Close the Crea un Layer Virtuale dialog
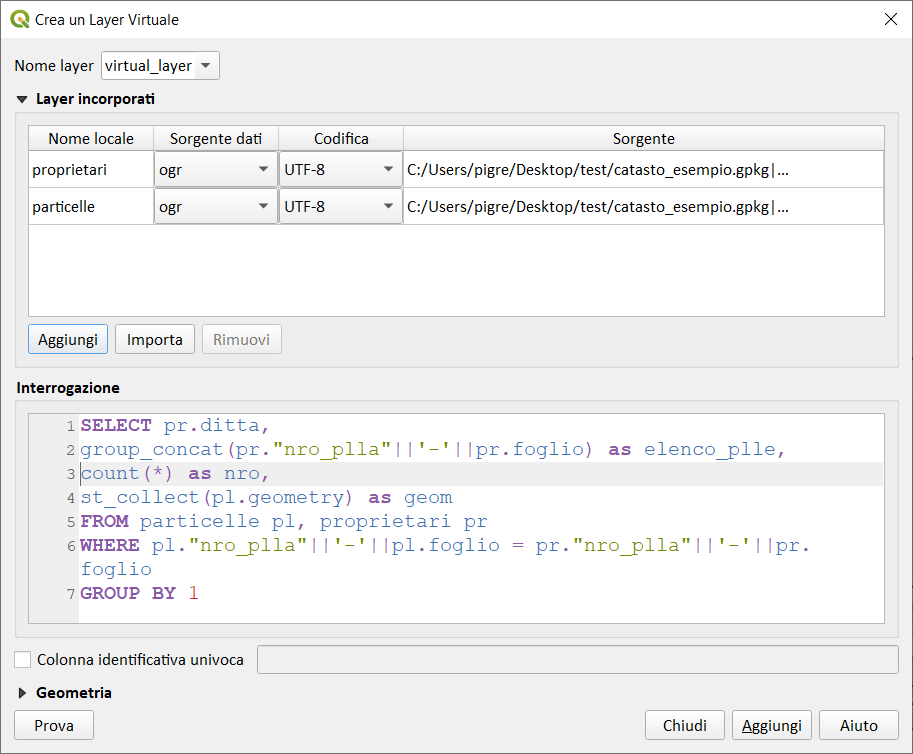This screenshot has height=754, width=913. [x=890, y=19]
